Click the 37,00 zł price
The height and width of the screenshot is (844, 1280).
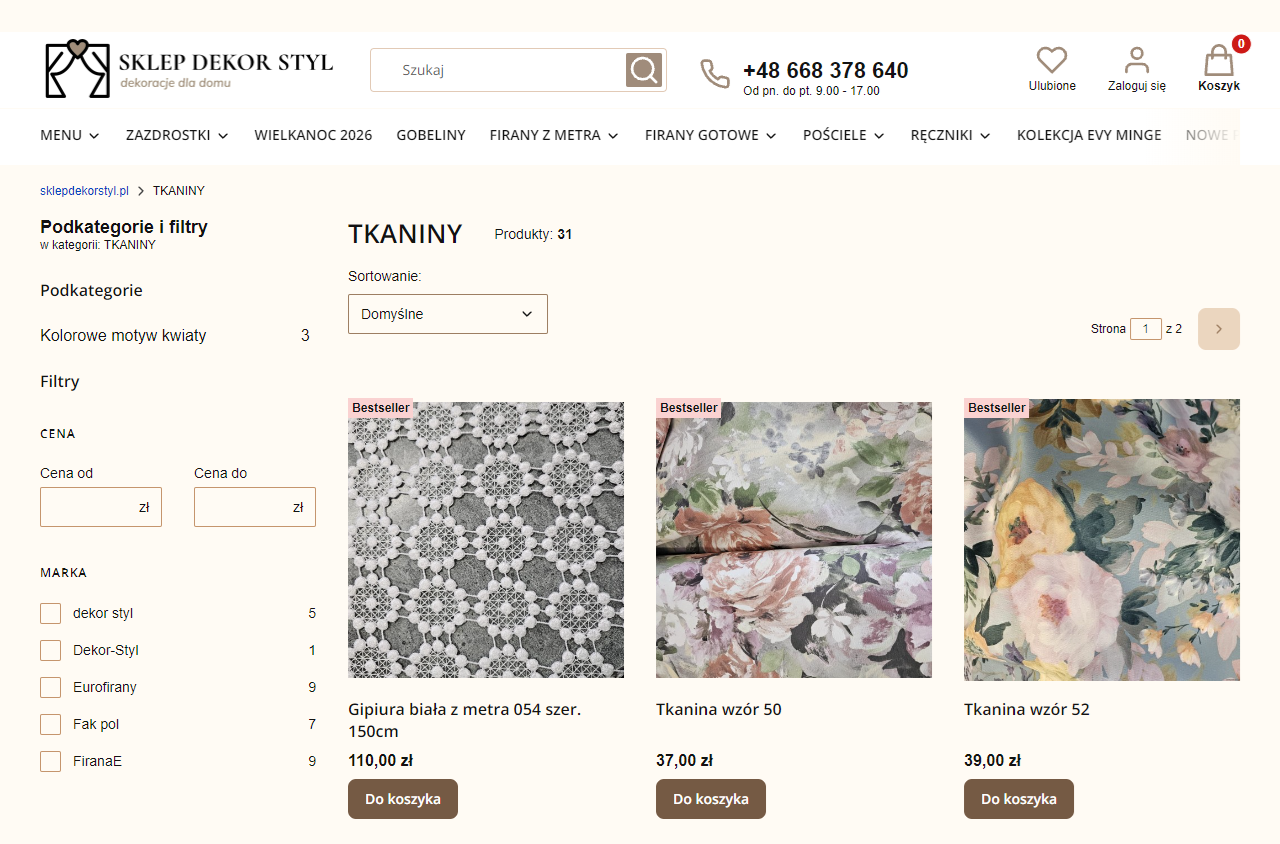pos(684,761)
